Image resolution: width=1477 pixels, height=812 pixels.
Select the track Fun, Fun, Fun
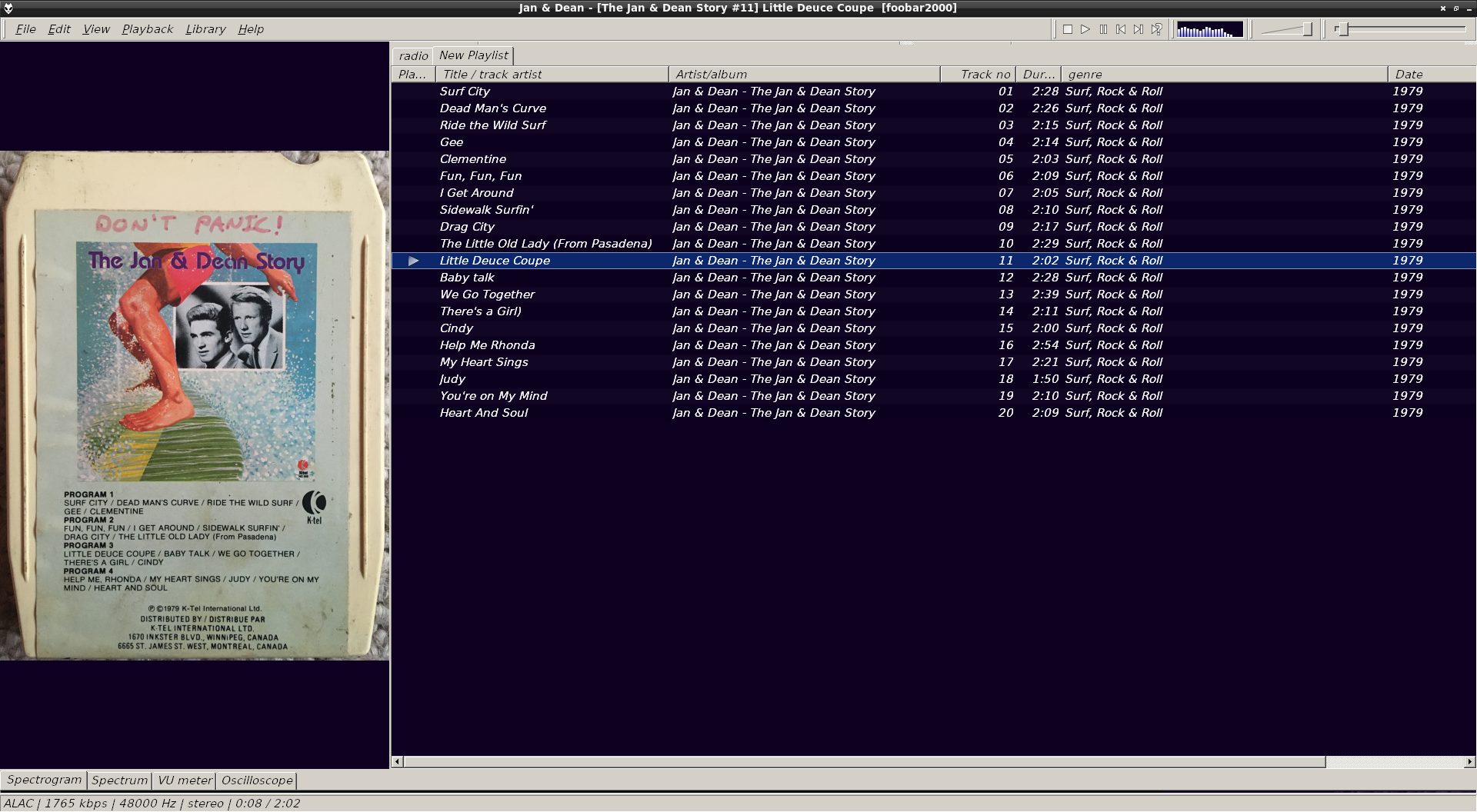(933, 176)
